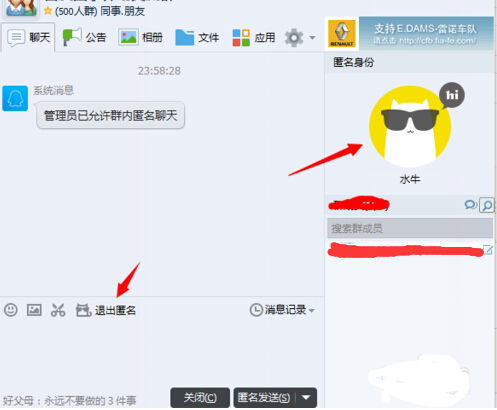Viewport: 497px width, 410px height.
Task: Open the 应用 apps tab
Action: pyautogui.click(x=254, y=37)
